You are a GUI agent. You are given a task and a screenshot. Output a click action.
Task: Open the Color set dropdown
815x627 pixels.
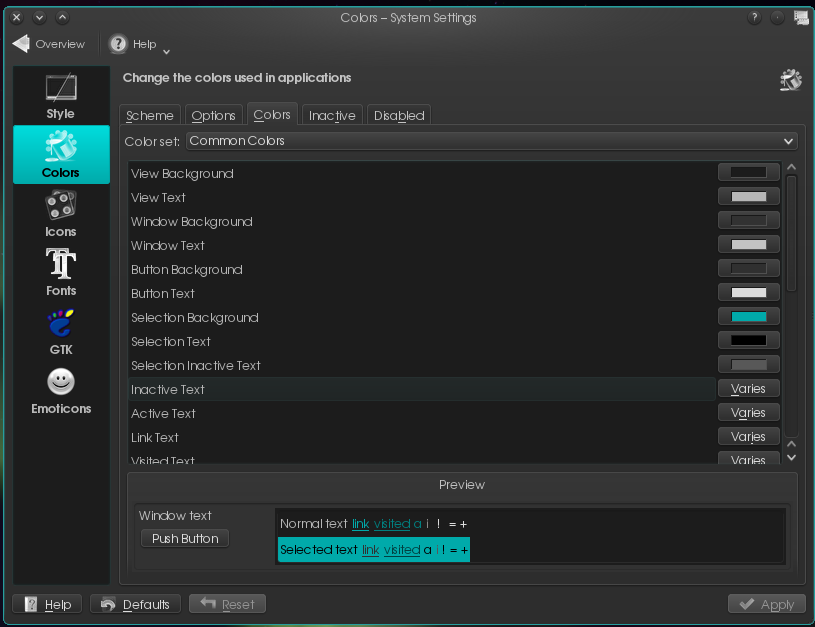(x=492, y=141)
